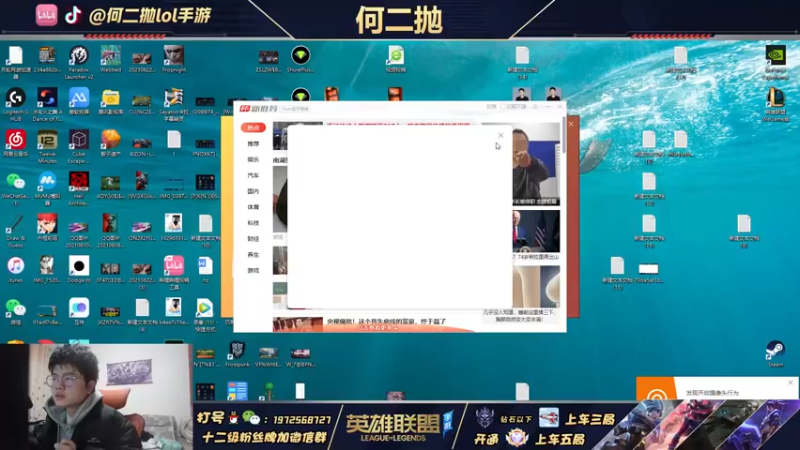The width and height of the screenshot is (800, 450).
Task: Open news thumbnail of man pointing
Action: (x=536, y=164)
